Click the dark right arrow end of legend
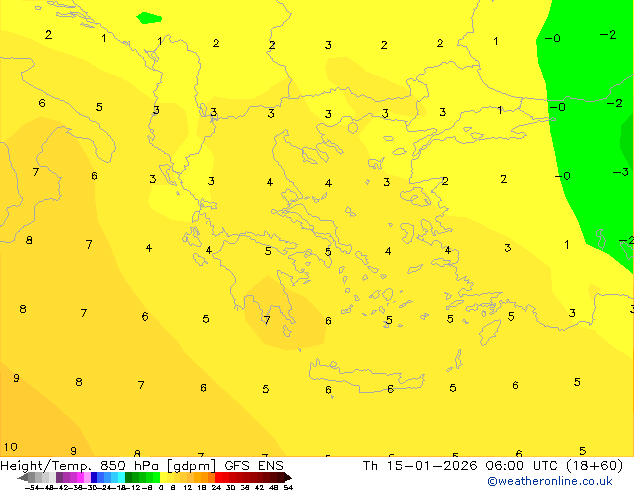Viewport: 634px width, 490px height. click(x=288, y=478)
